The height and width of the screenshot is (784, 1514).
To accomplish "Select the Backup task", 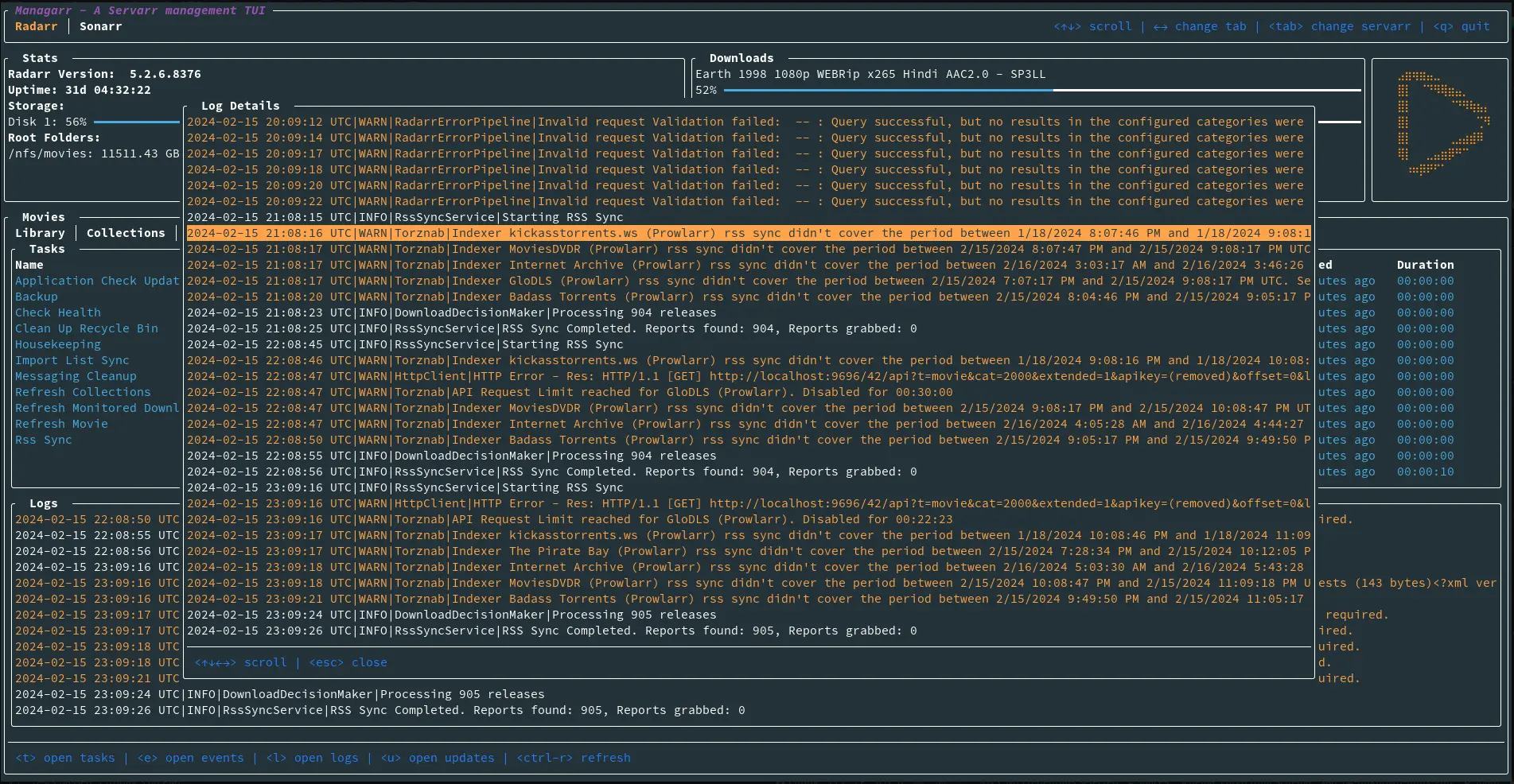I will click(37, 297).
